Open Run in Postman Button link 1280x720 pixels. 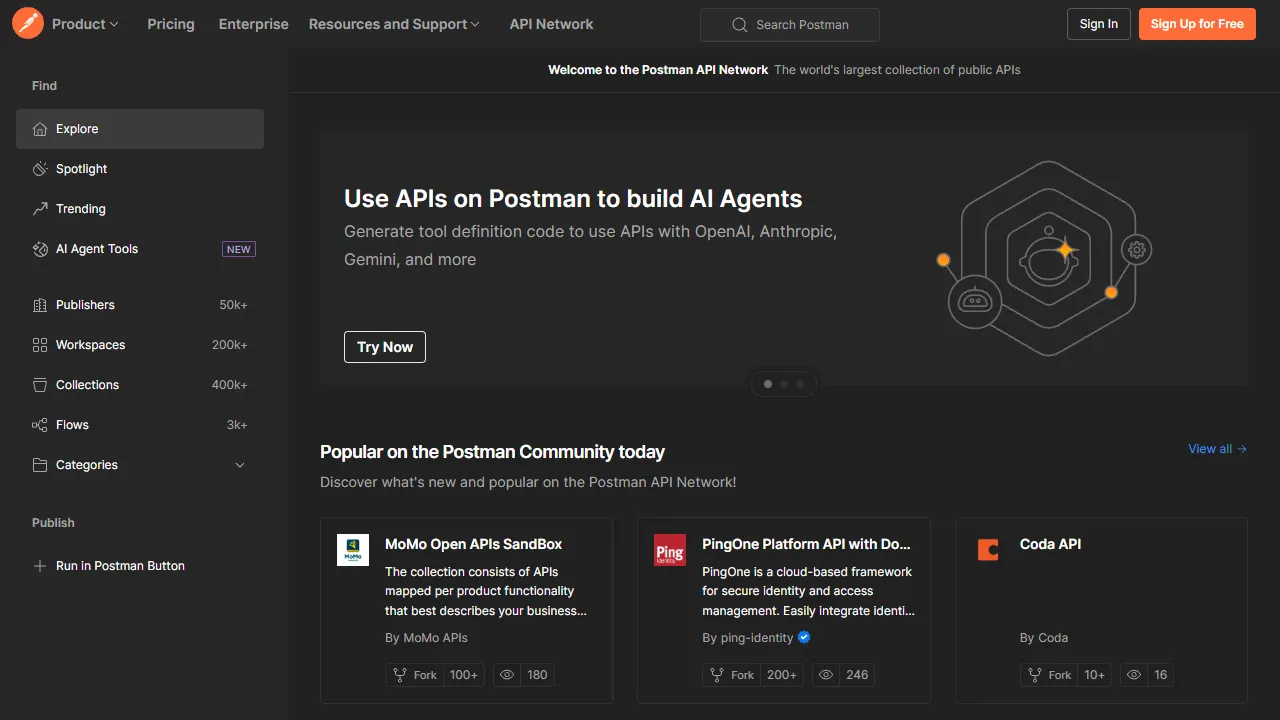pos(120,566)
